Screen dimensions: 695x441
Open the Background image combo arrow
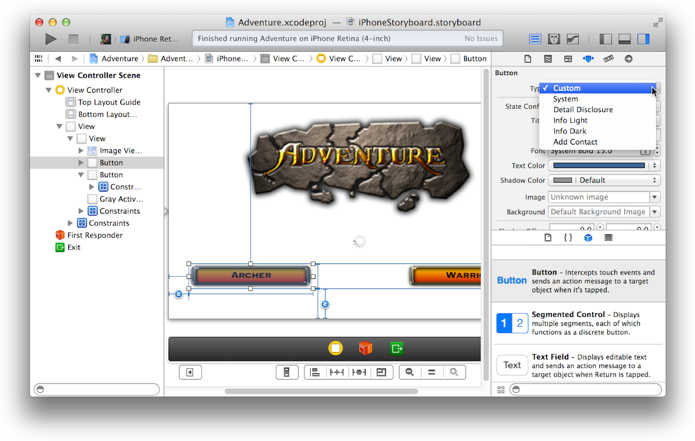coord(655,212)
